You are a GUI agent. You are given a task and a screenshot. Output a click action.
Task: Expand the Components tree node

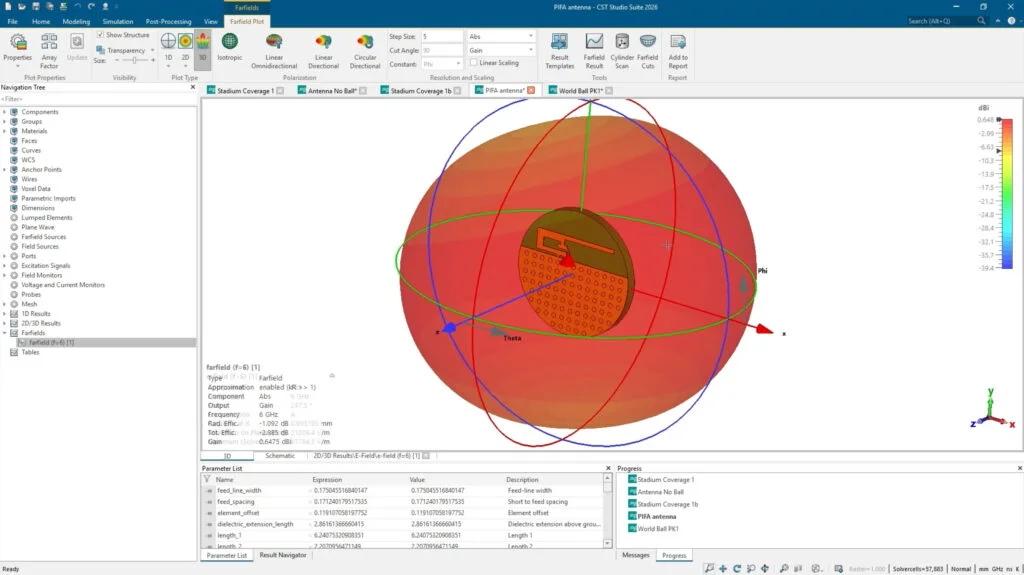pos(5,112)
